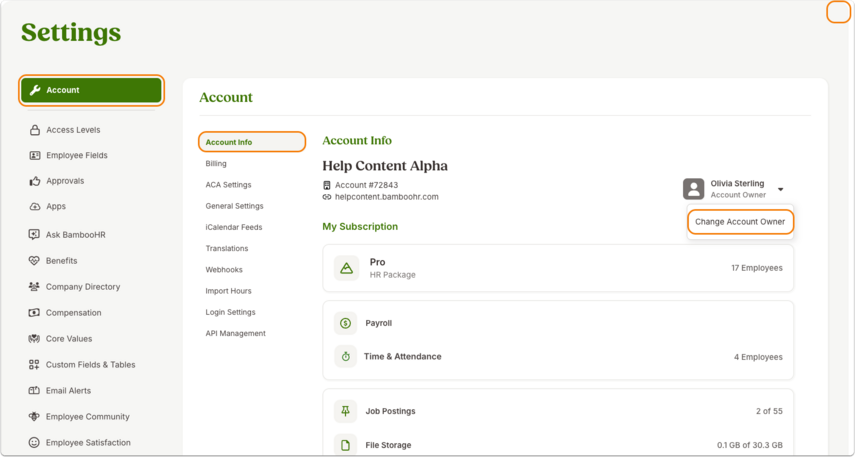Image resolution: width=855 pixels, height=457 pixels.
Task: Open Email Alerts settings
Action: (68, 390)
